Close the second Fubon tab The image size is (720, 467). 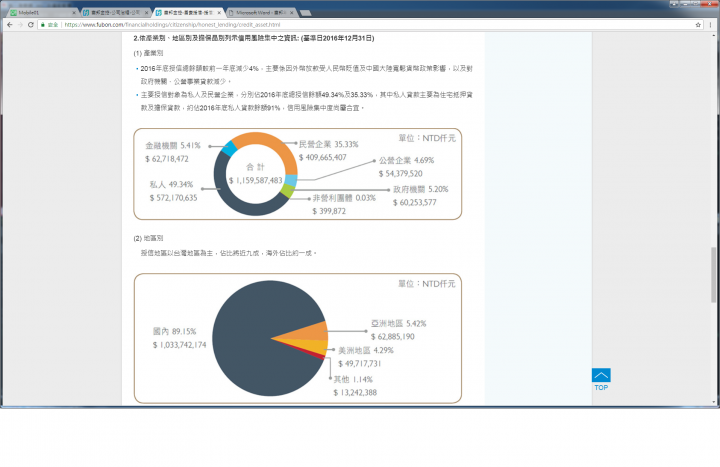(146, 13)
